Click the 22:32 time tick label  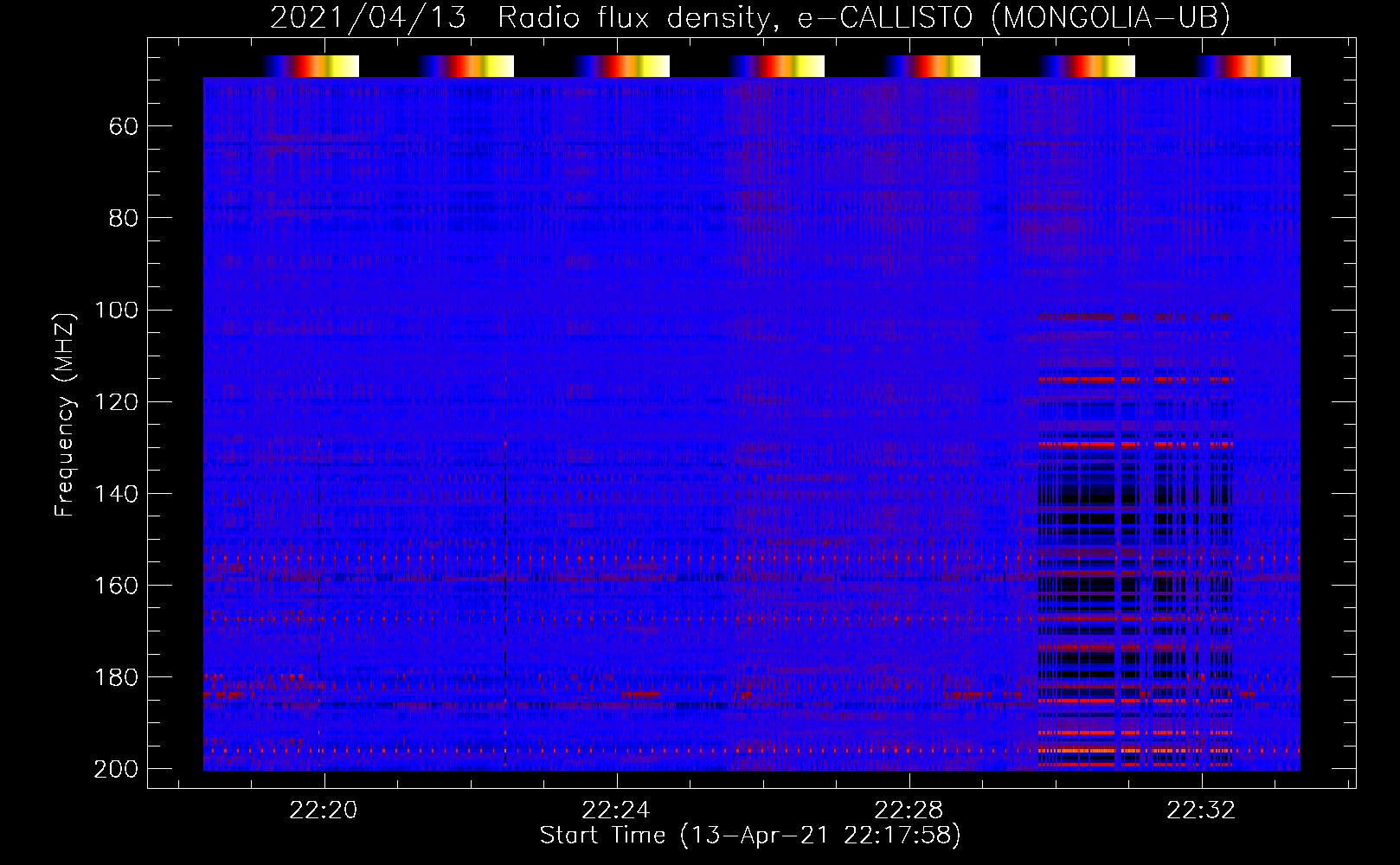click(x=1200, y=811)
